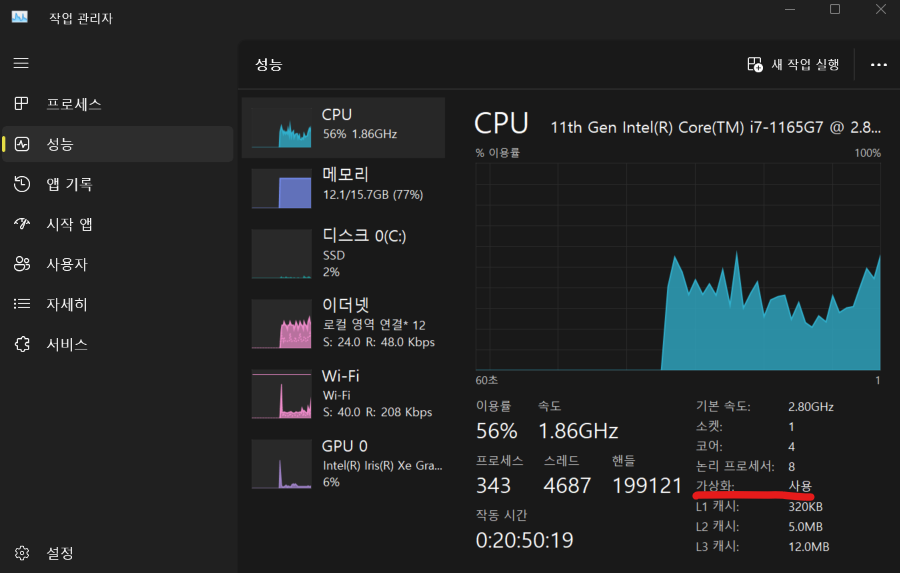Show the 자세히 page
Image resolution: width=900 pixels, height=573 pixels.
(x=67, y=304)
